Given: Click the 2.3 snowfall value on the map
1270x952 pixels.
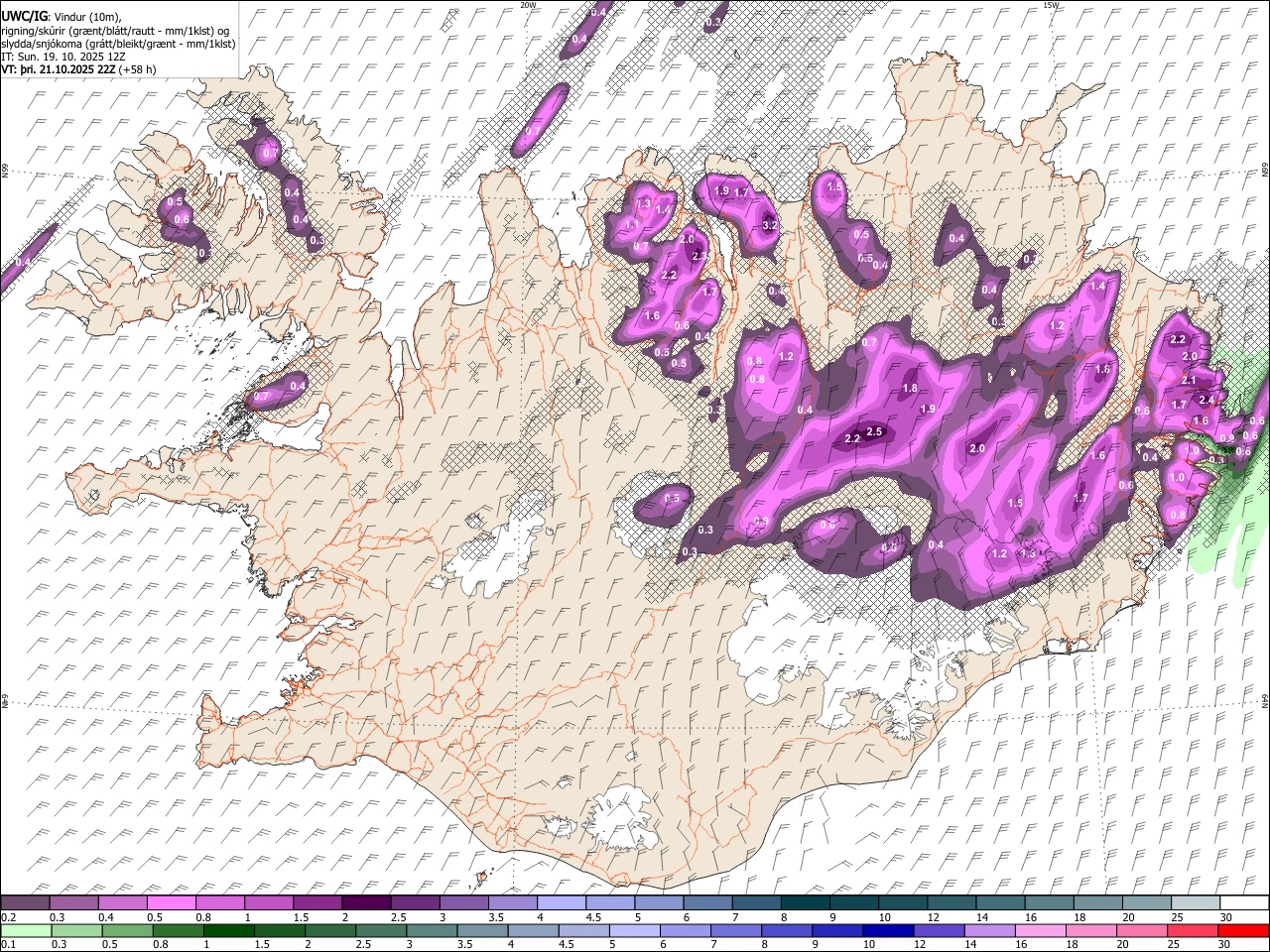Looking at the screenshot, I should (x=698, y=256).
